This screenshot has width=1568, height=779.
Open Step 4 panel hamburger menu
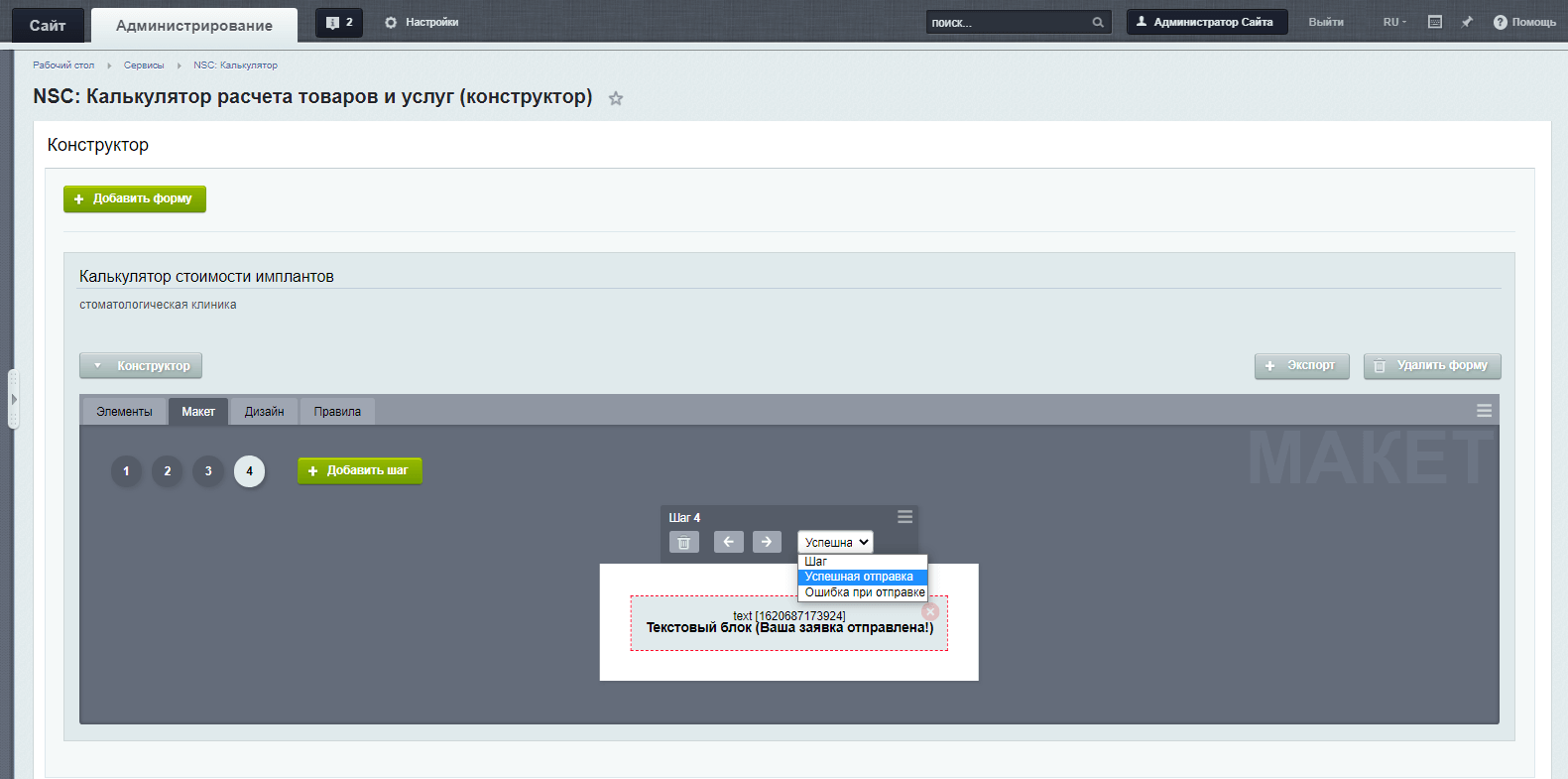pos(905,517)
